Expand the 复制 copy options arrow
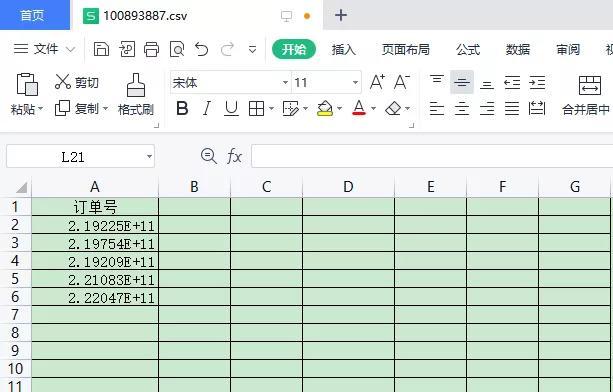The width and height of the screenshot is (613, 392). (x=105, y=108)
